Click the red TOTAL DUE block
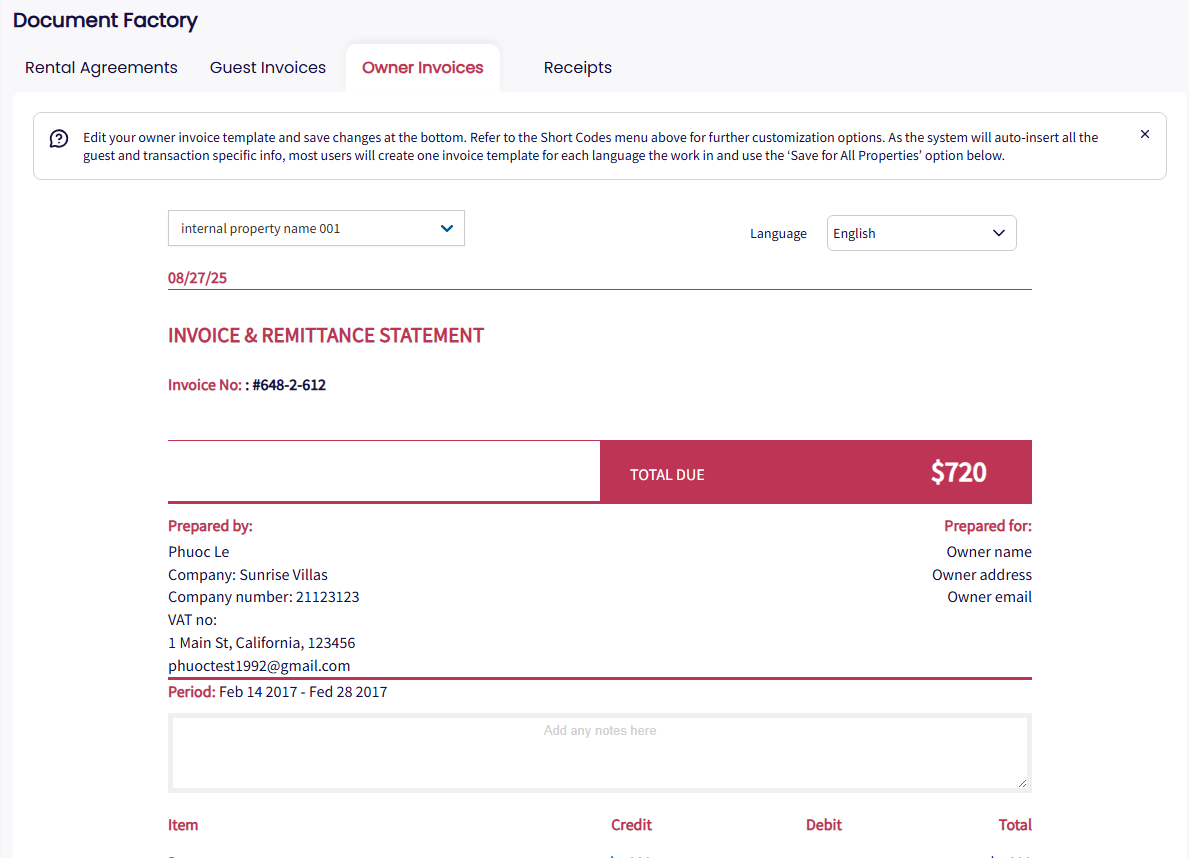The width and height of the screenshot is (1189, 858). tap(815, 472)
